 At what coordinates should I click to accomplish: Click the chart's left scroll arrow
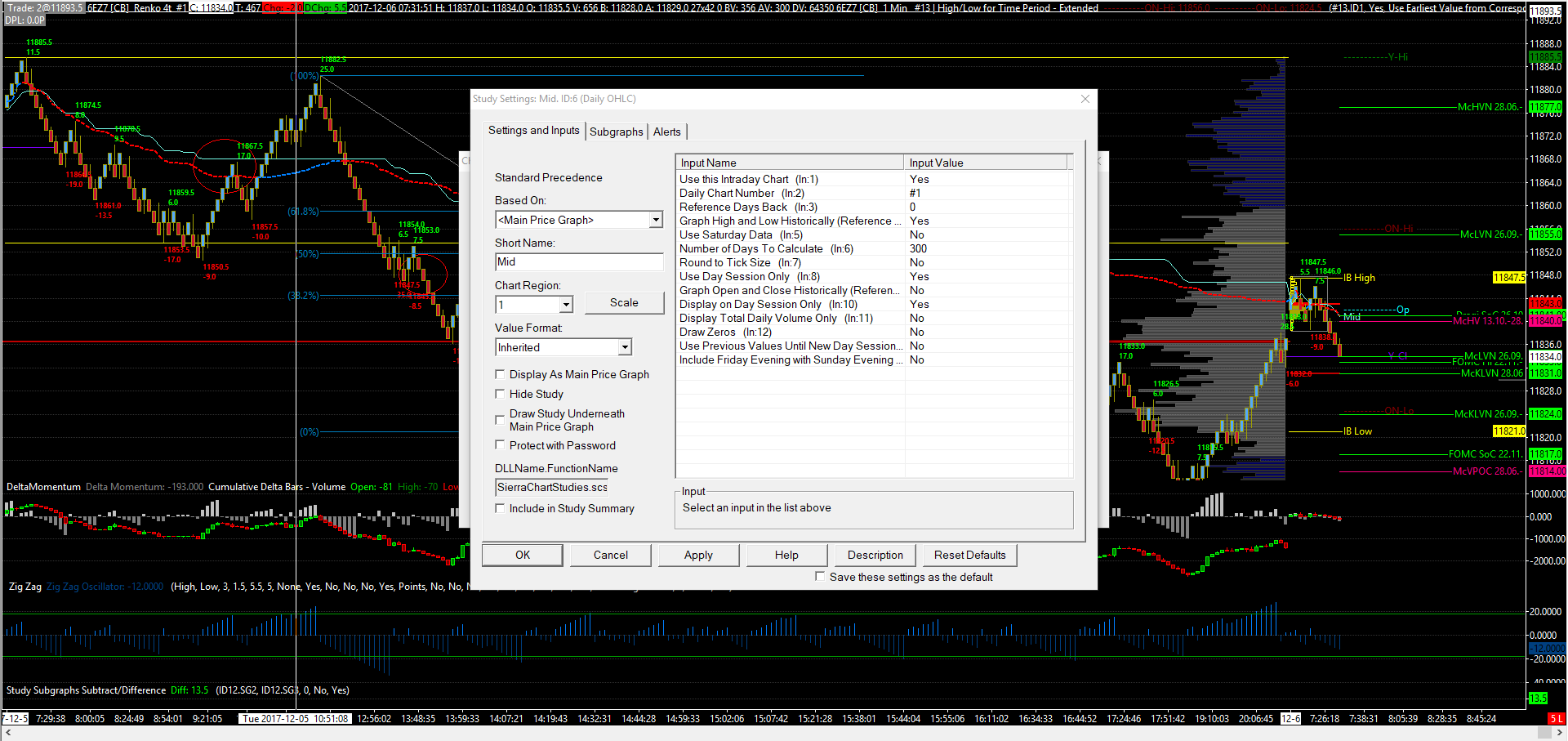(x=7, y=733)
